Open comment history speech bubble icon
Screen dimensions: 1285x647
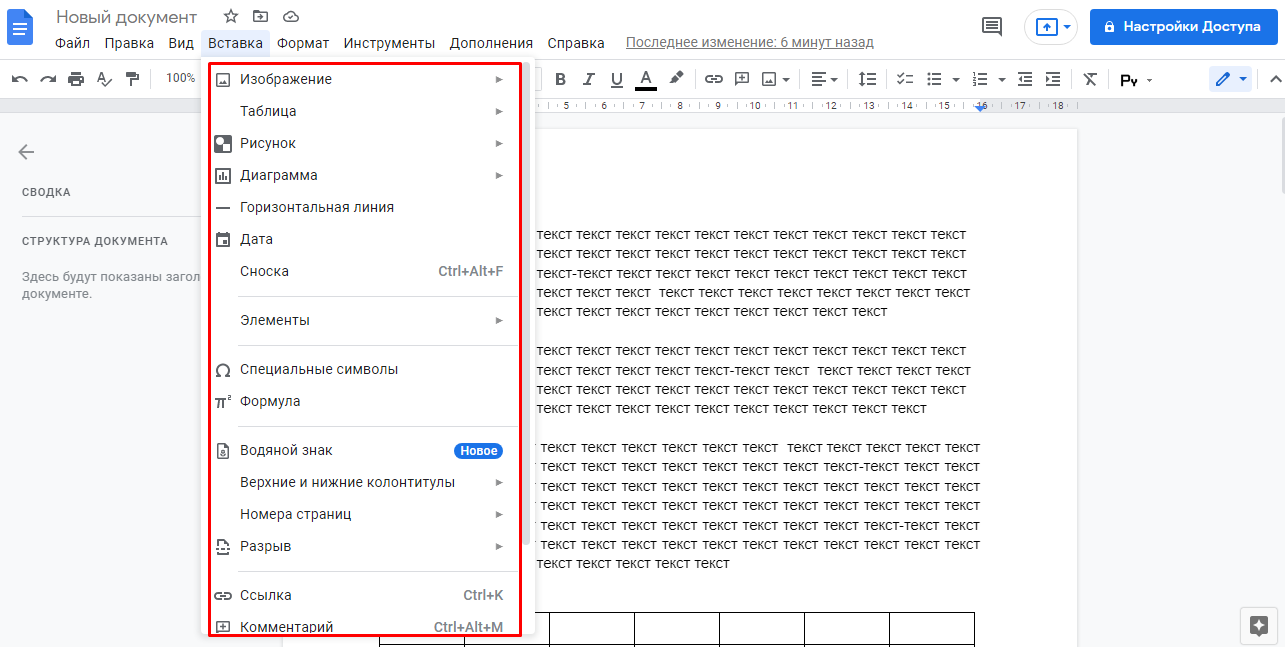pos(992,27)
